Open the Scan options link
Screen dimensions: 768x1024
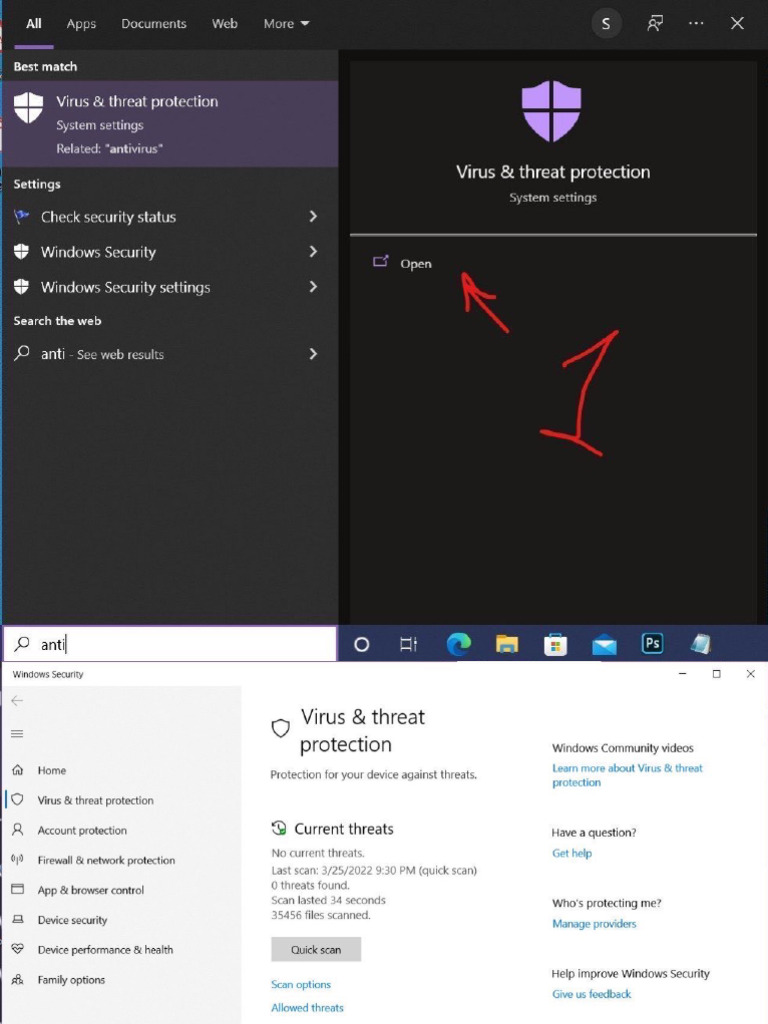pos(301,984)
